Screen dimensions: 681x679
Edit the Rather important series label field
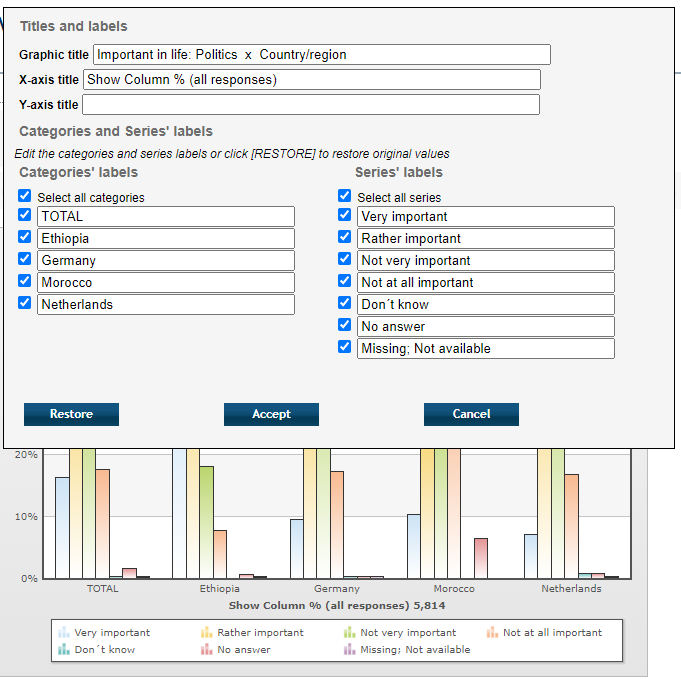click(486, 238)
